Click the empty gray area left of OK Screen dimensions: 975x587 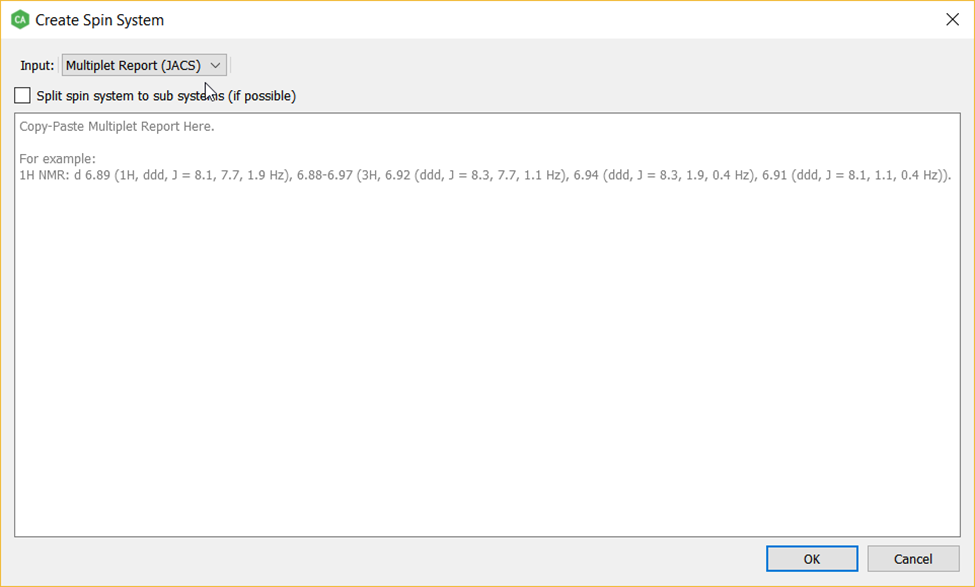(x=386, y=559)
